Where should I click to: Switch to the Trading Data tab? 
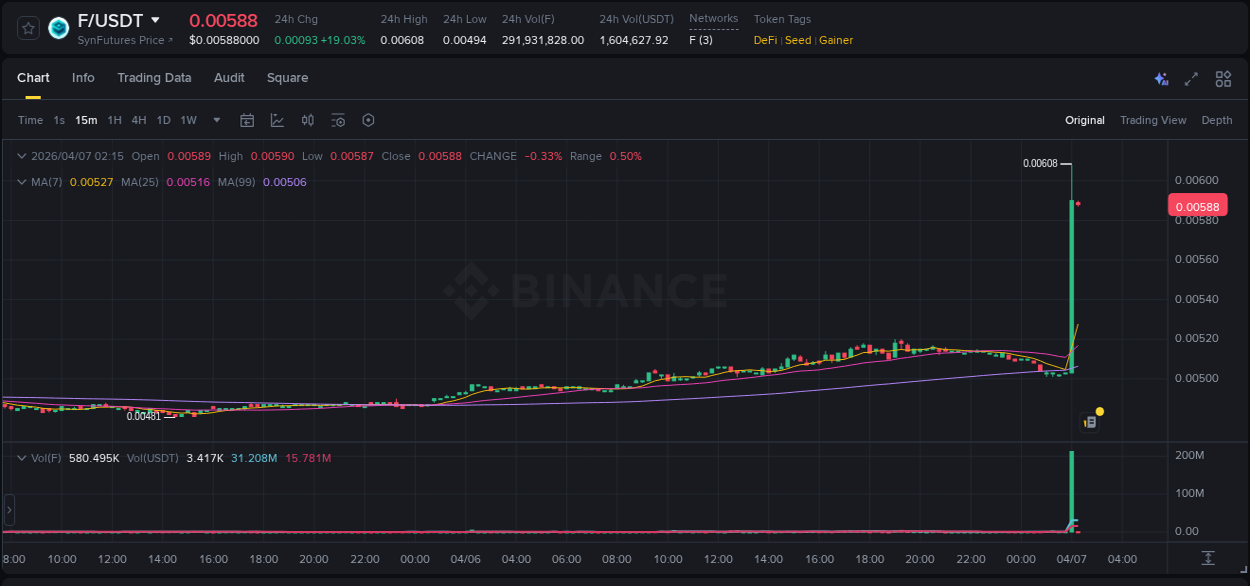pos(154,78)
